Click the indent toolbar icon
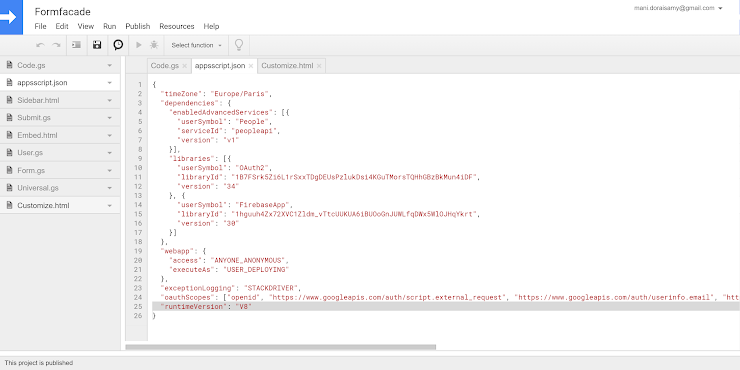The width and height of the screenshot is (740, 370). coord(76,45)
